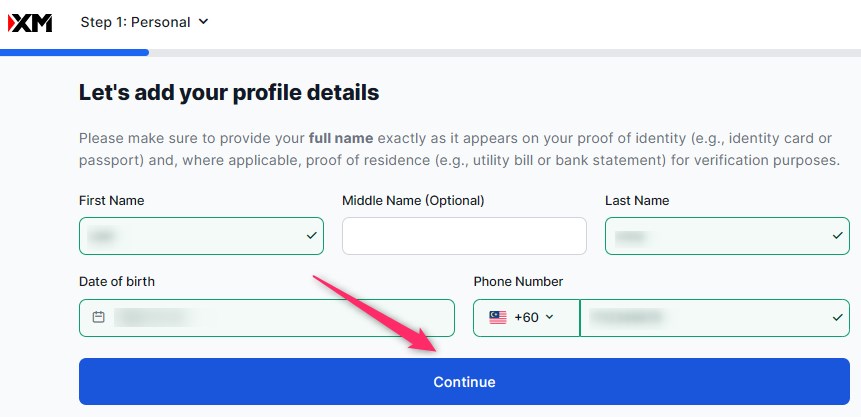The image size is (861, 417).
Task: Click the XM logo
Action: [30, 22]
